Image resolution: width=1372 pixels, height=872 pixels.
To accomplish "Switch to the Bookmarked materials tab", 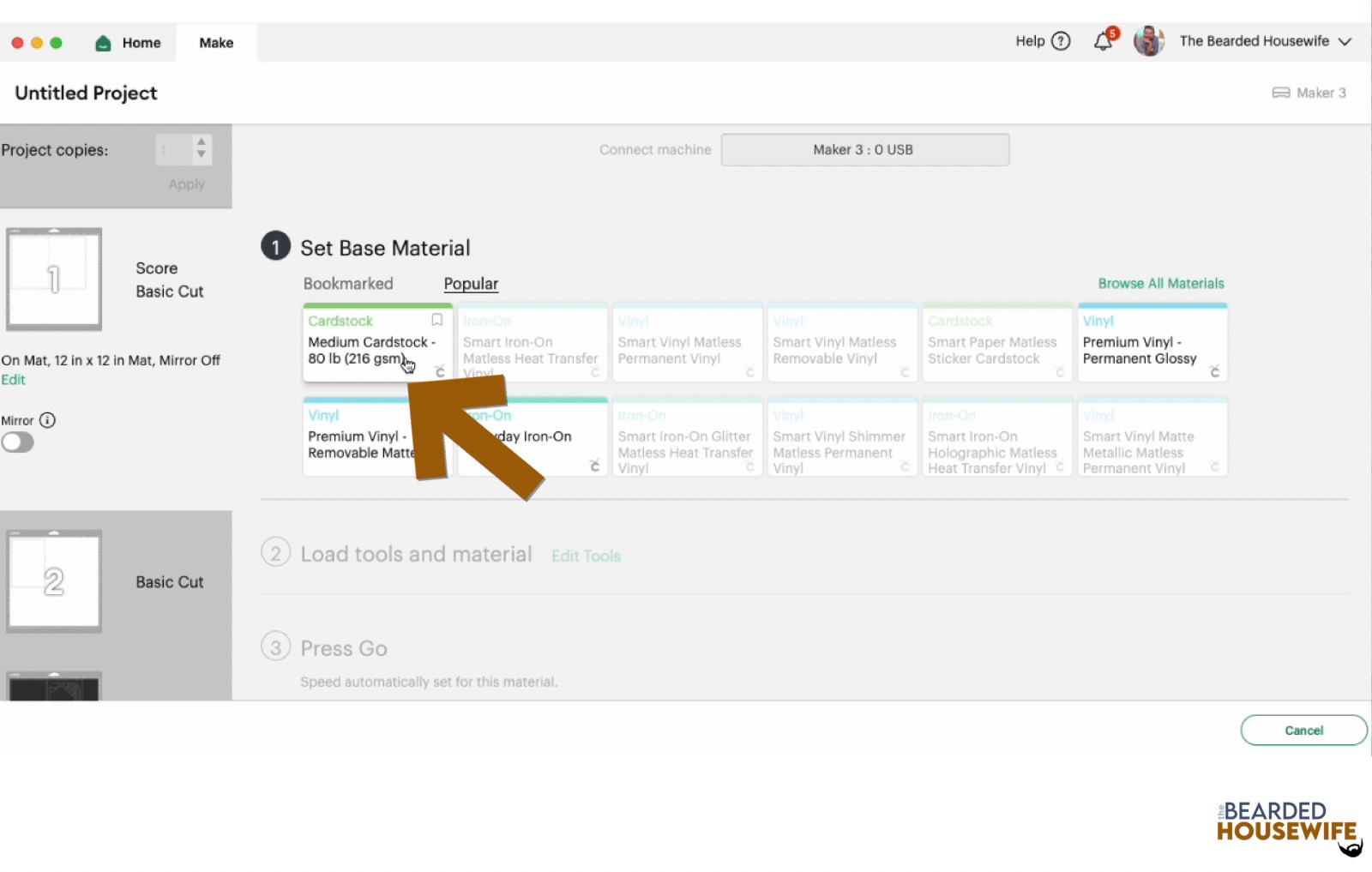I will pyautogui.click(x=348, y=284).
